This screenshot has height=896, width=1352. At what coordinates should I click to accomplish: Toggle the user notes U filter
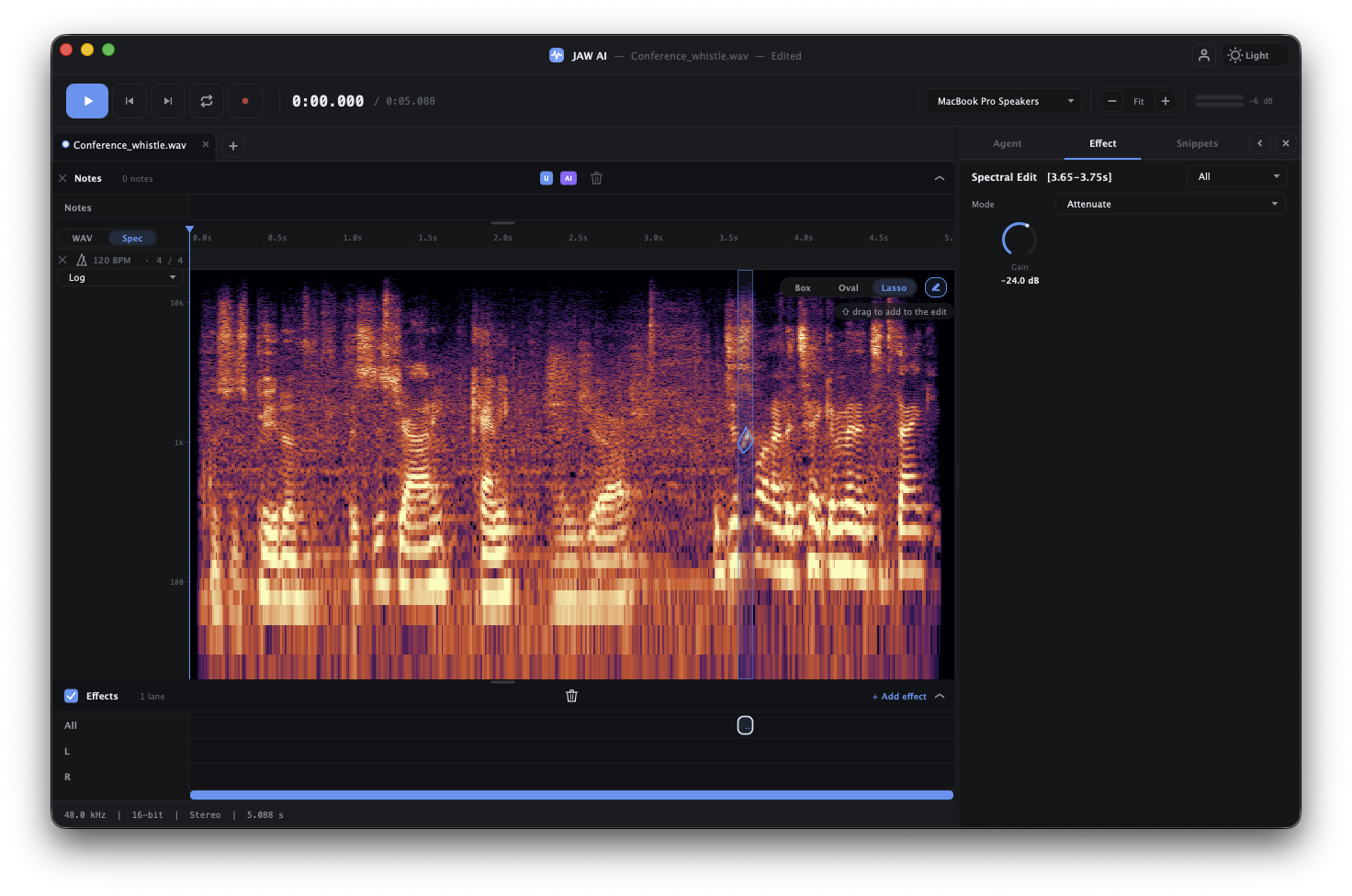(x=546, y=178)
